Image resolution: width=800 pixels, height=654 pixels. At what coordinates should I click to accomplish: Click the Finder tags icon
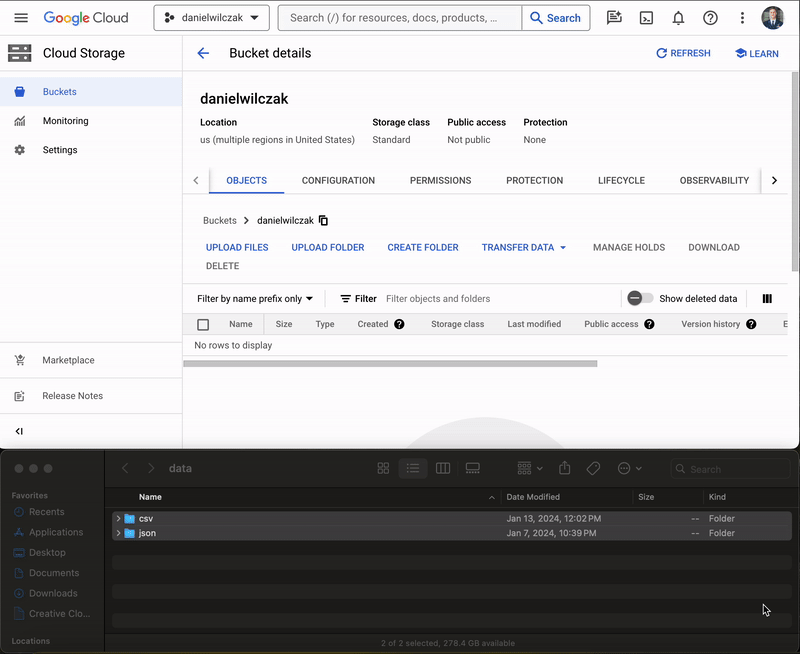(593, 468)
